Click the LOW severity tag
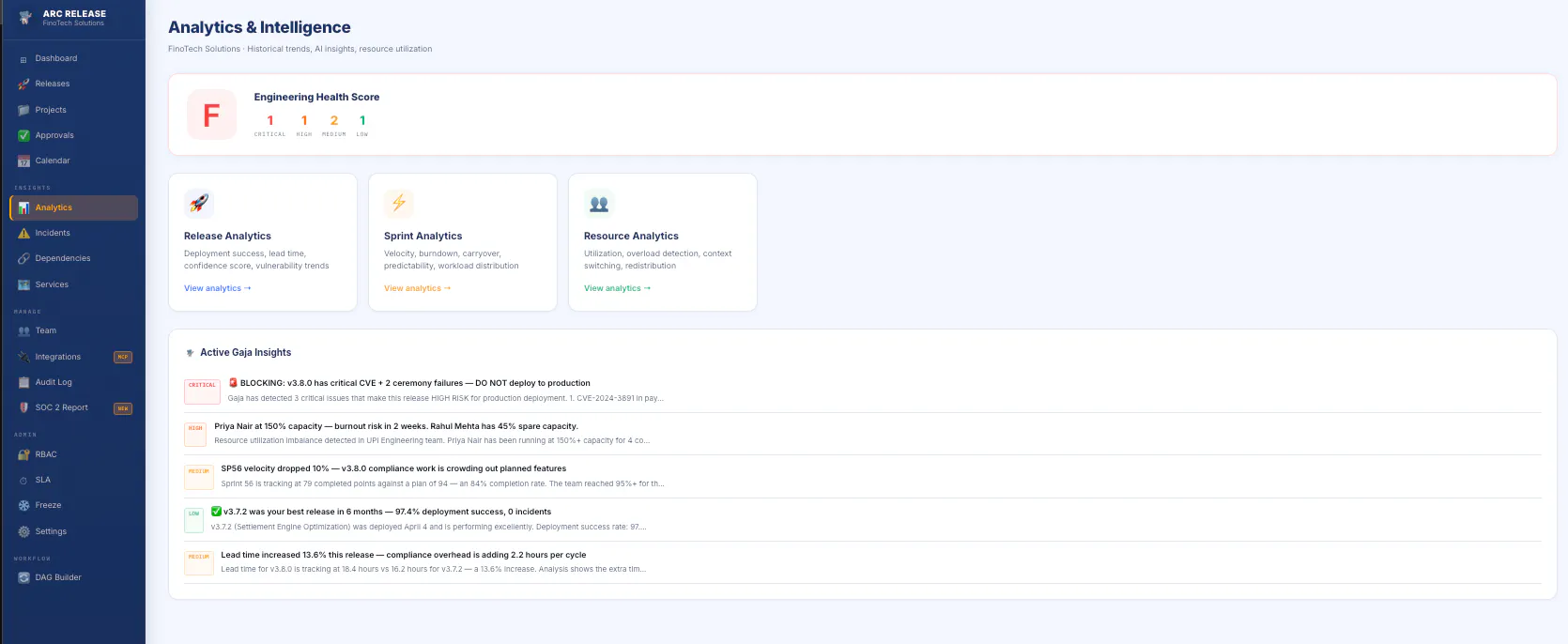 tap(194, 519)
